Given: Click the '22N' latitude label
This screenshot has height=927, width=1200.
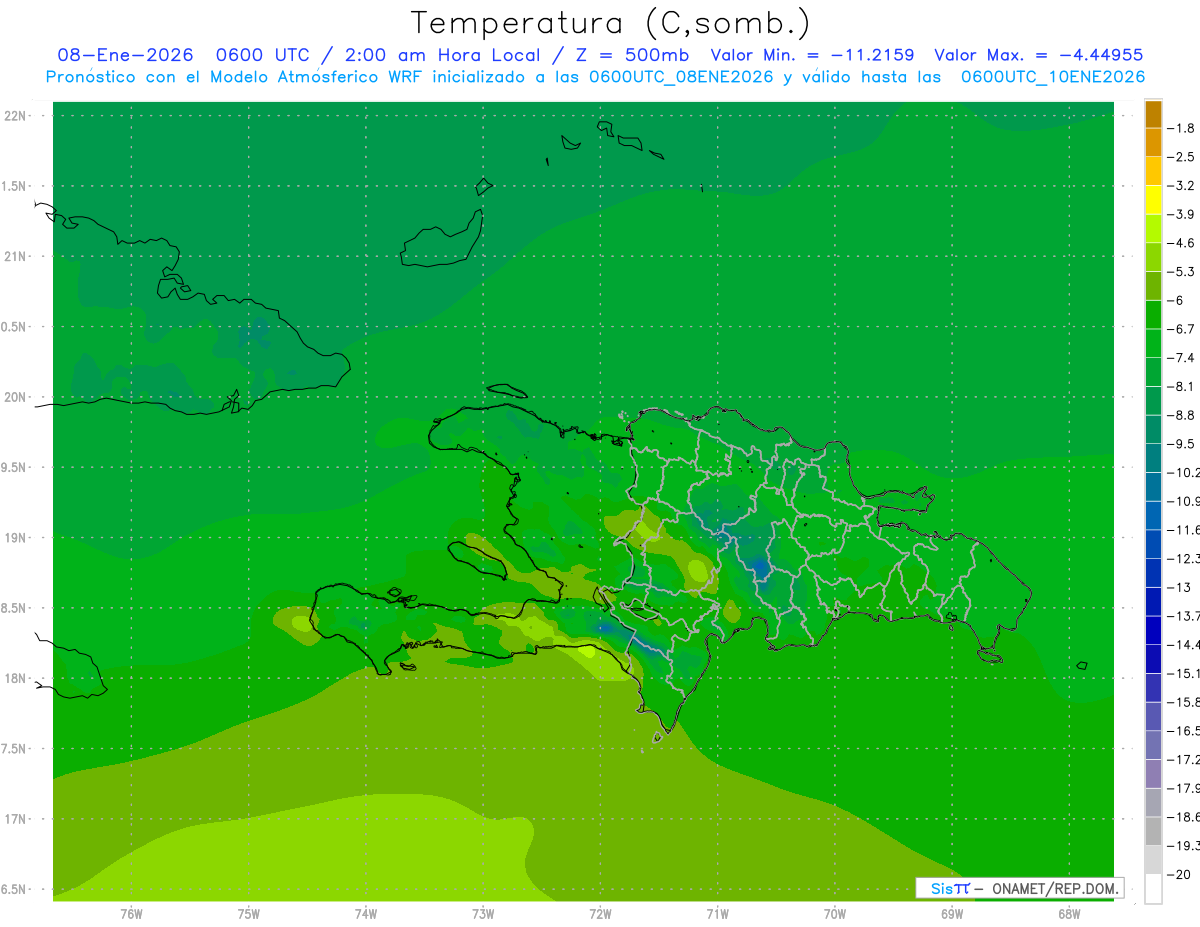Looking at the screenshot, I should 14,115.
